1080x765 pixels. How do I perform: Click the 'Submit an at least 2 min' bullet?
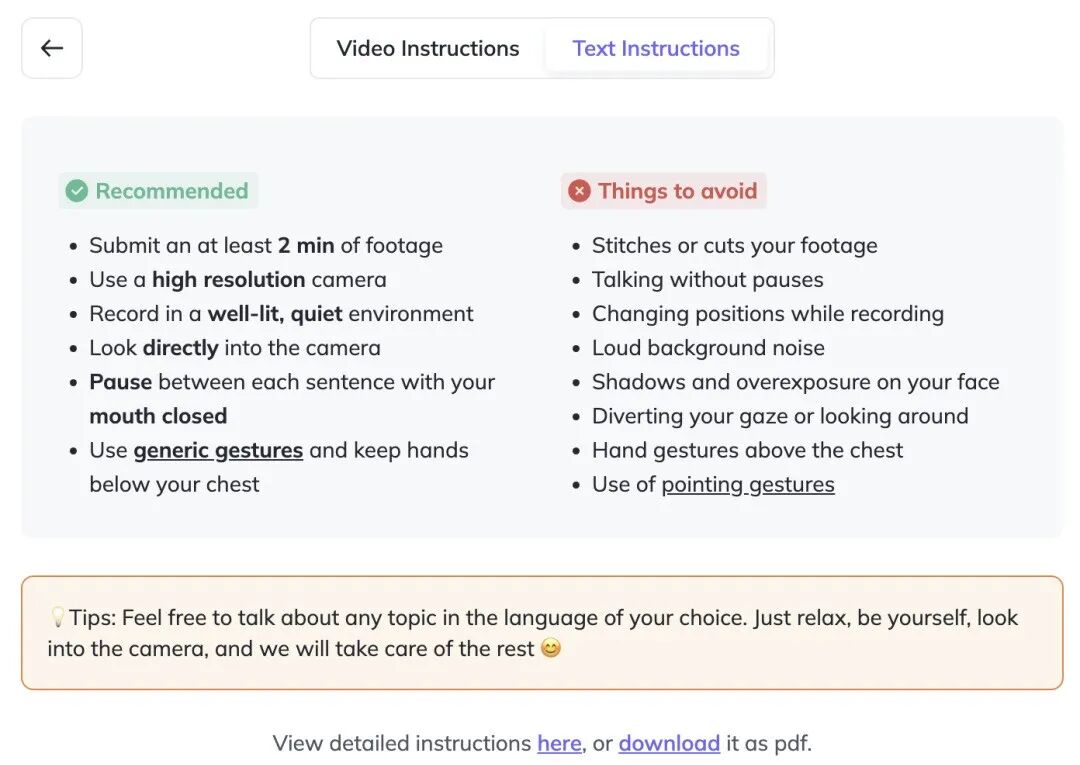[x=266, y=245]
